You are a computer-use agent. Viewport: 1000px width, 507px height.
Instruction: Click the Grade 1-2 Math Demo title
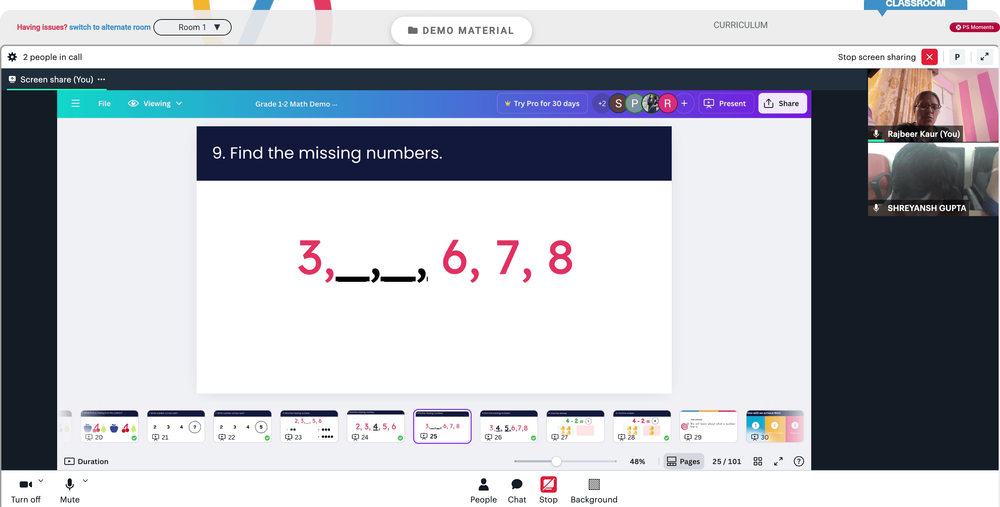297,103
